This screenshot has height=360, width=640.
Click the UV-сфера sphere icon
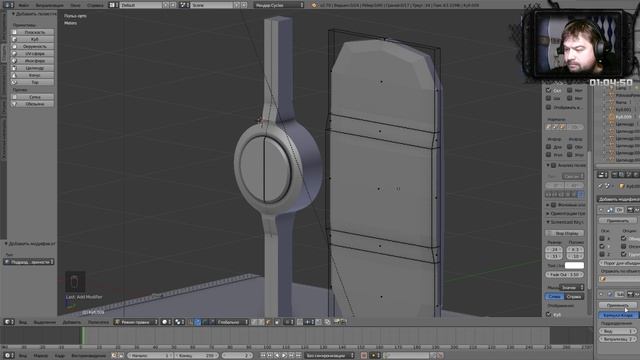click(x=14, y=54)
